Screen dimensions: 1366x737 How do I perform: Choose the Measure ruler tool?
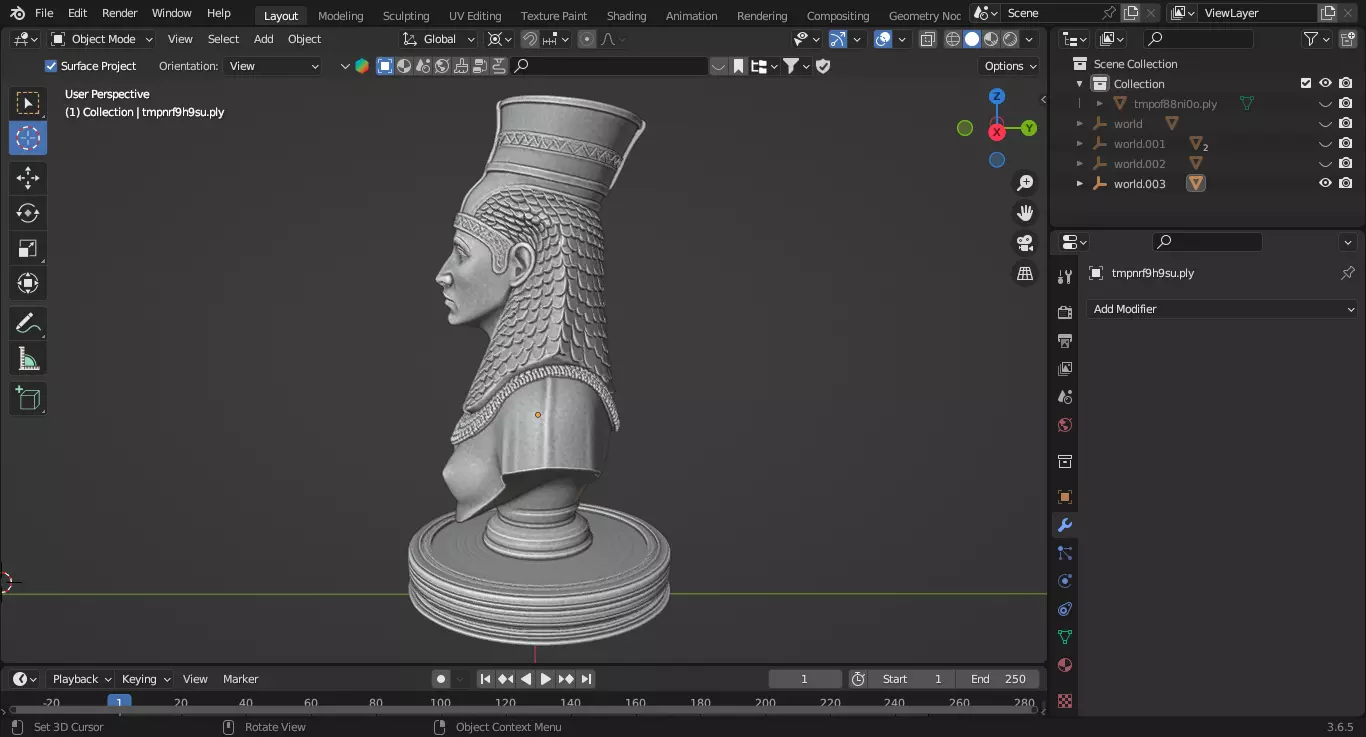coord(28,358)
